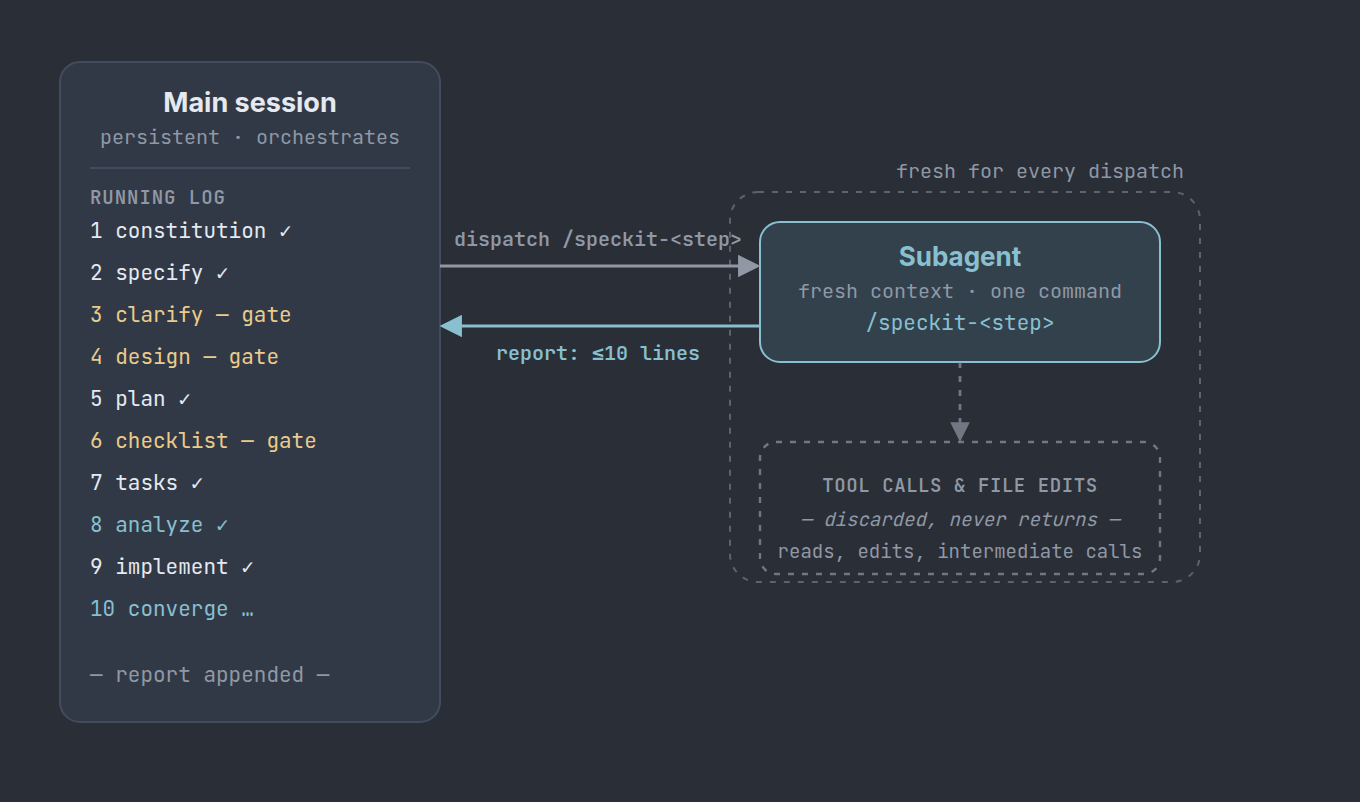Select the 'persistent · orchestrates' subtitle

(250, 137)
